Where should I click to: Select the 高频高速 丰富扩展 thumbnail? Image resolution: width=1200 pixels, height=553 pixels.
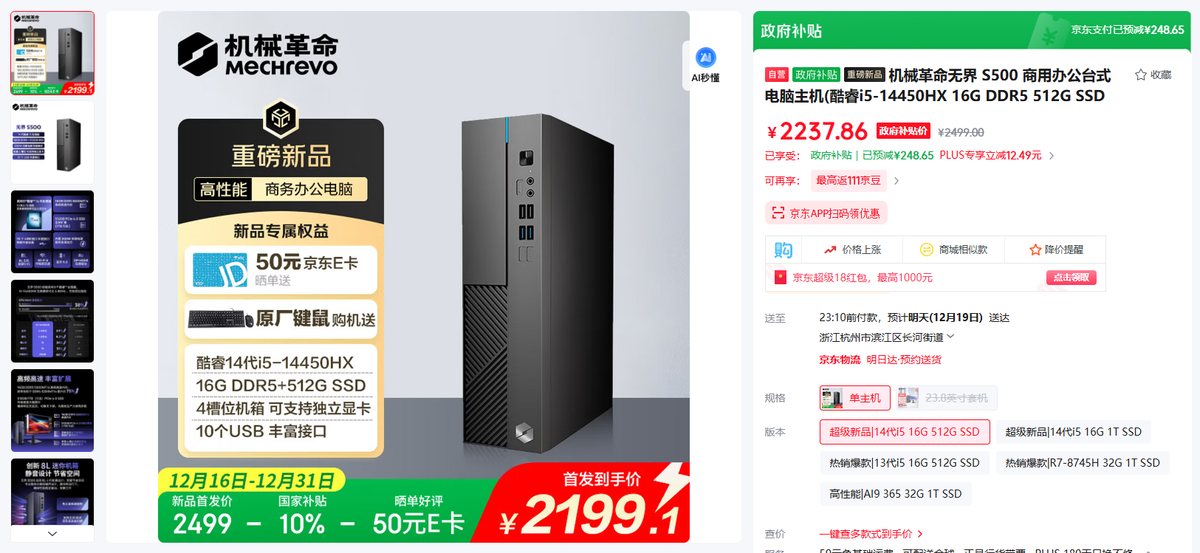pos(52,410)
